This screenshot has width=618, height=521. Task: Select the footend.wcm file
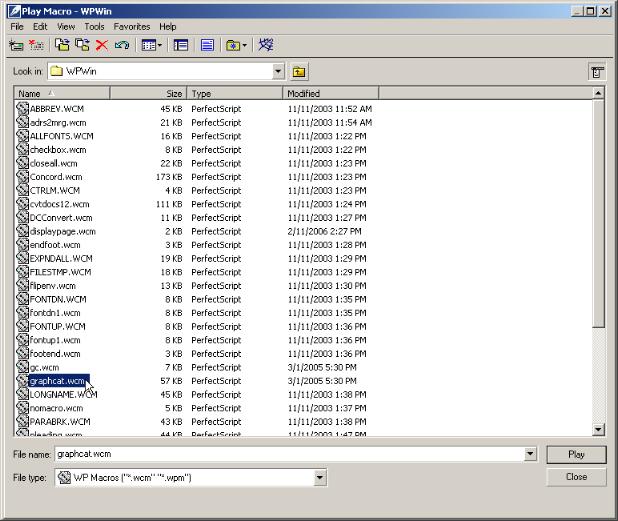(55, 354)
